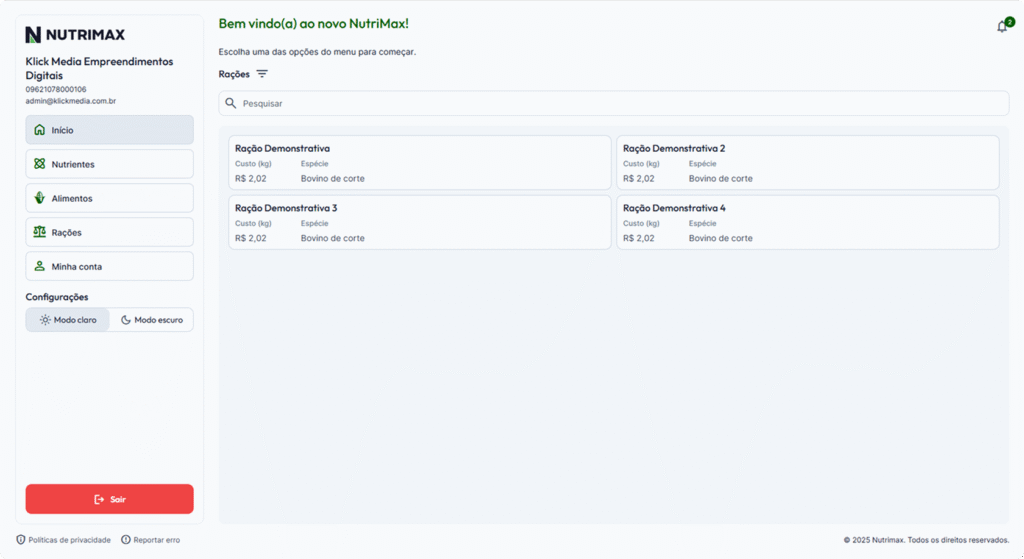Click the Pesquisar search field
Viewport: 1024px width, 559px height.
614,103
